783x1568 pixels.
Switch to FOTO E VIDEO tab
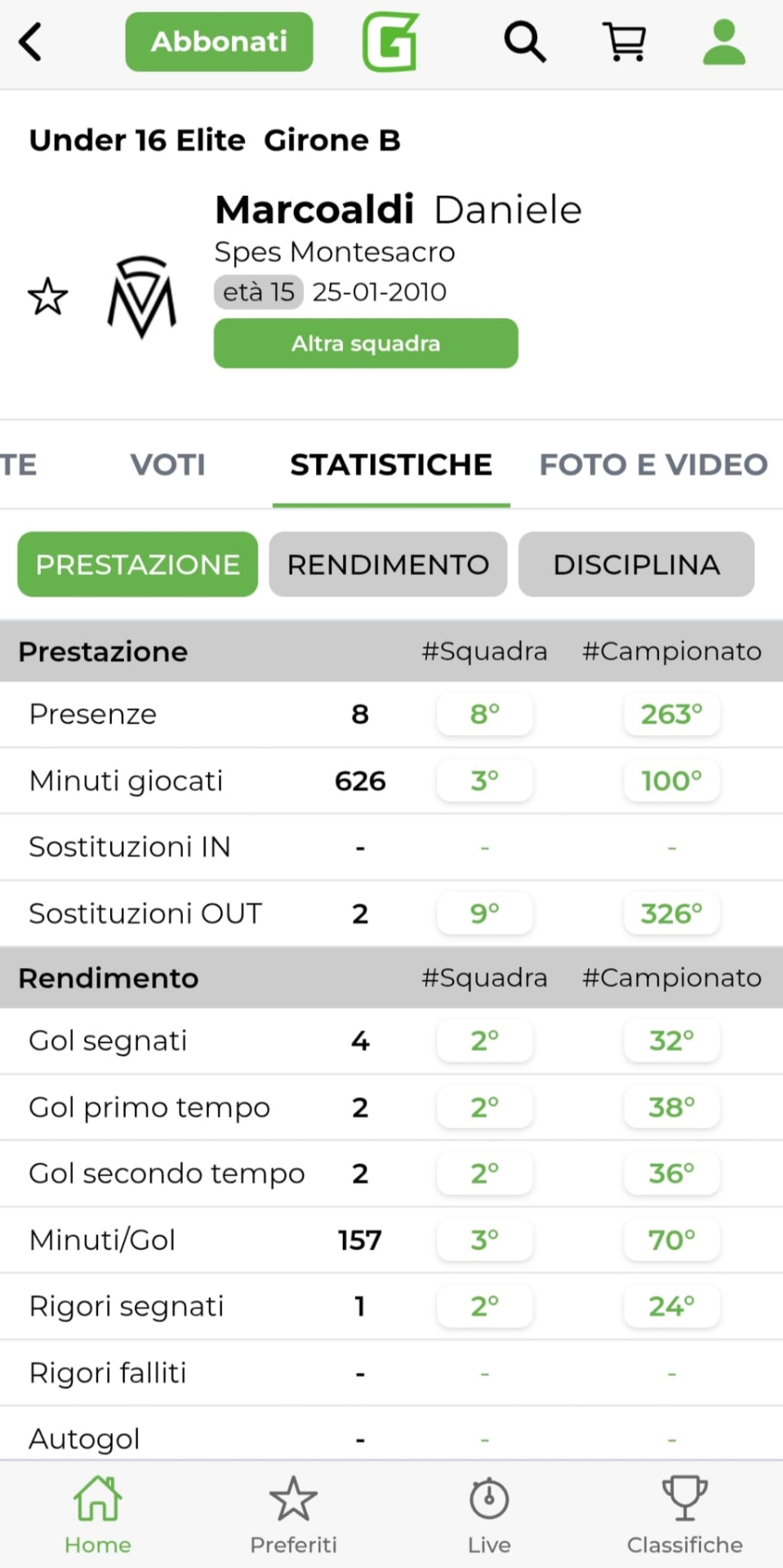[x=653, y=465]
